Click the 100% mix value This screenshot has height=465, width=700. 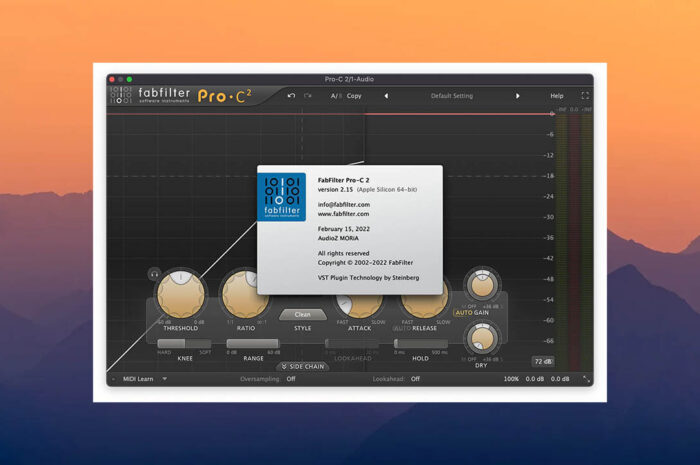tap(511, 379)
